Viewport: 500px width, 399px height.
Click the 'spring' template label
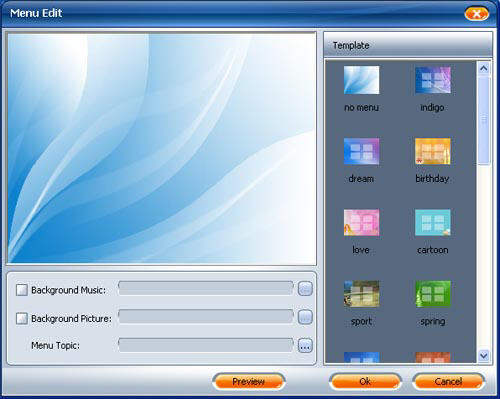pos(433,321)
